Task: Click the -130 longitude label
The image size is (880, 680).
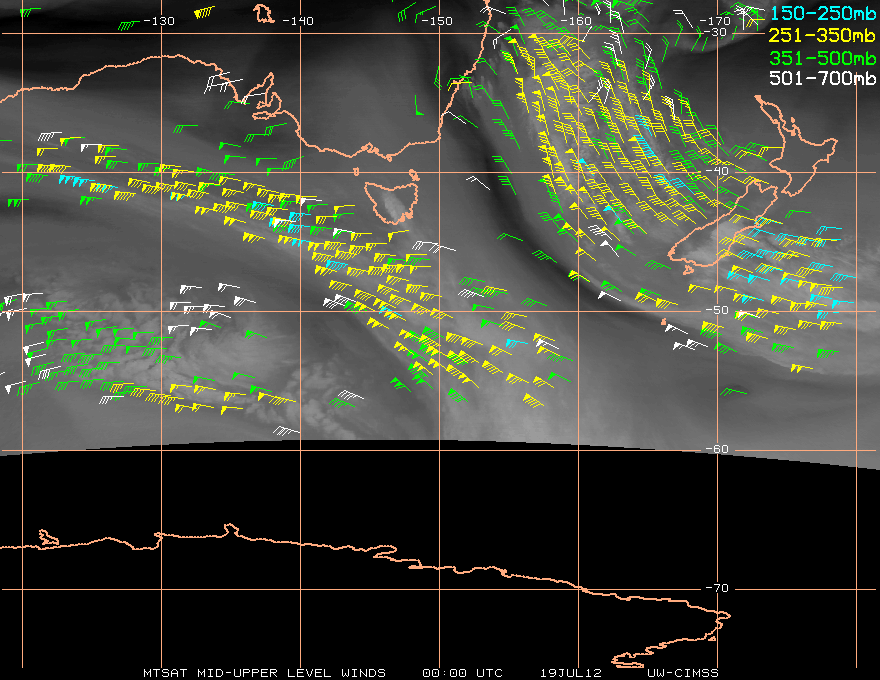Action: click(159, 21)
